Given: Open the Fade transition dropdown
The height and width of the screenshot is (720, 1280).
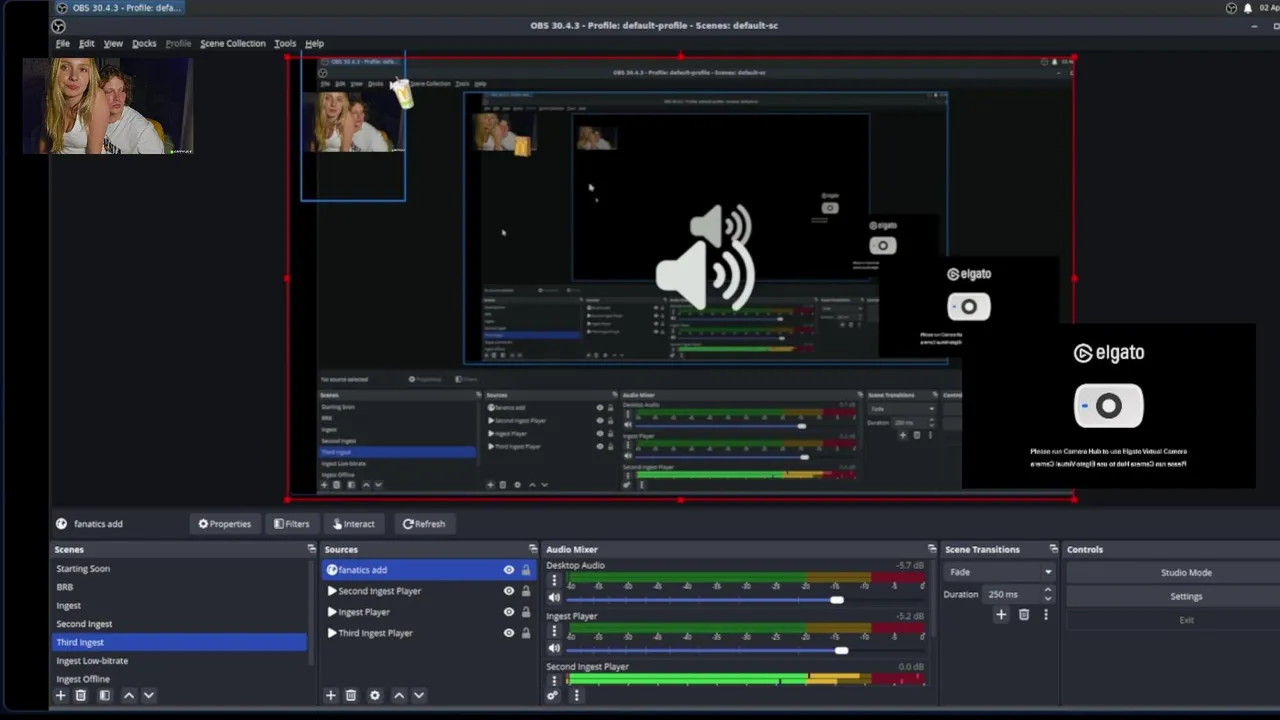Looking at the screenshot, I should click(1000, 572).
